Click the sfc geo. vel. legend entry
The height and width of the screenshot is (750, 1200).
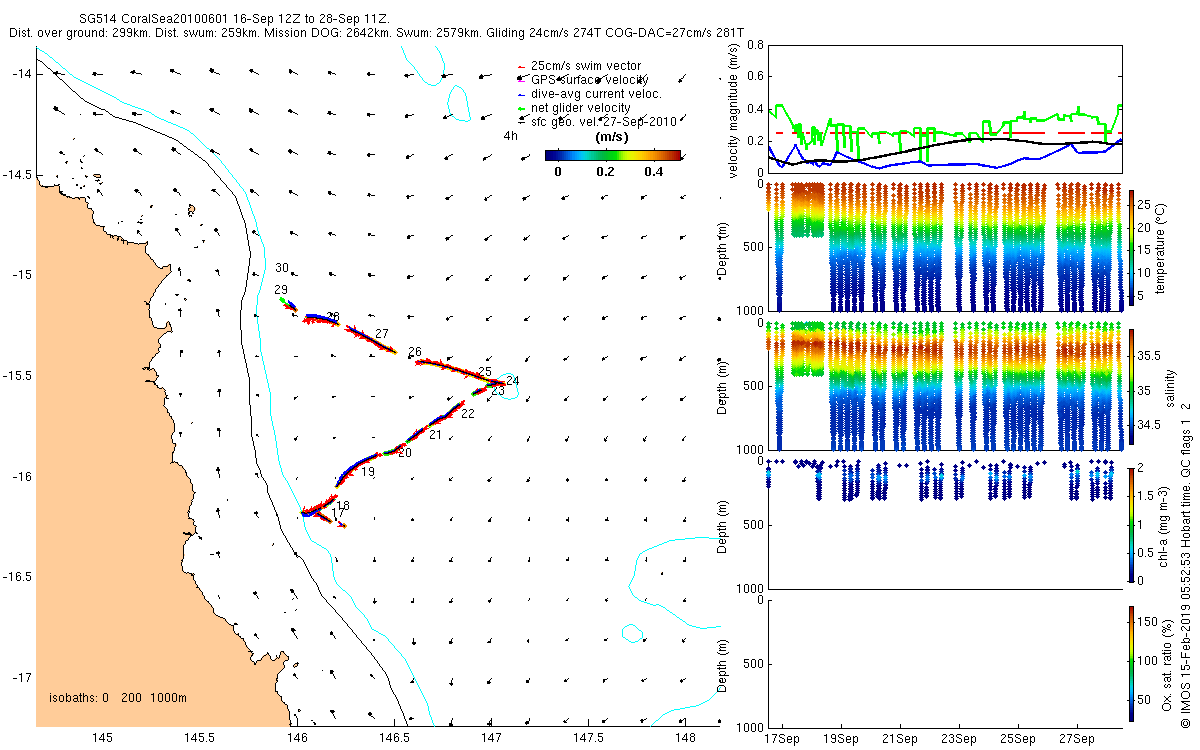[x=596, y=121]
